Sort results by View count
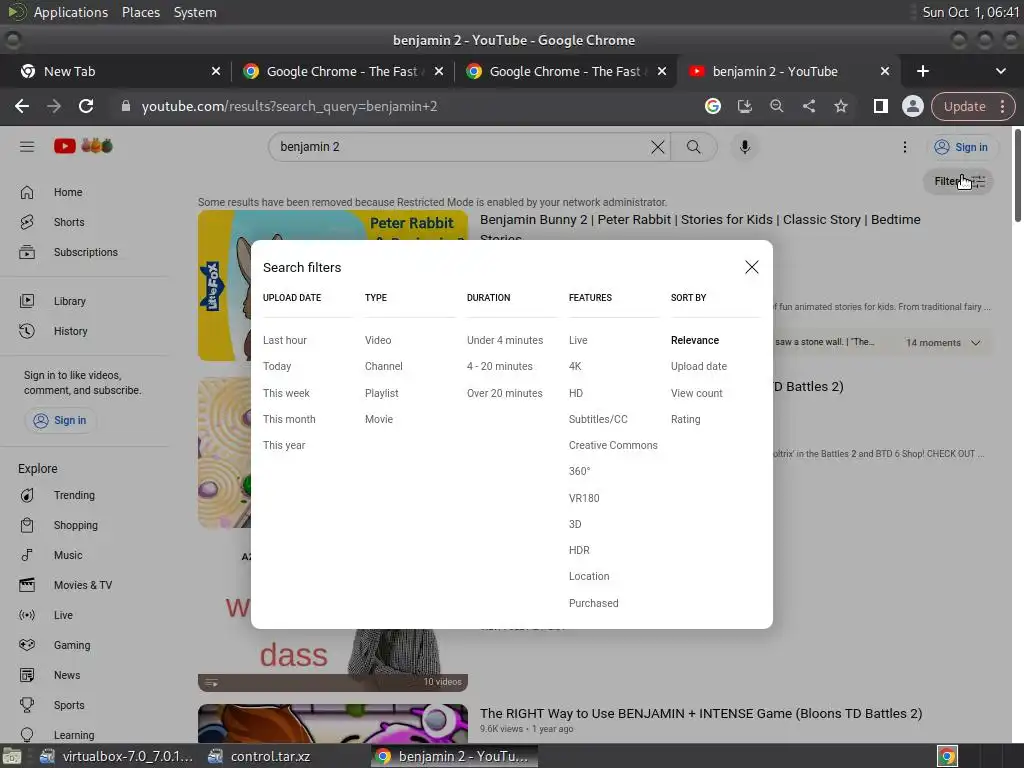 click(x=697, y=393)
